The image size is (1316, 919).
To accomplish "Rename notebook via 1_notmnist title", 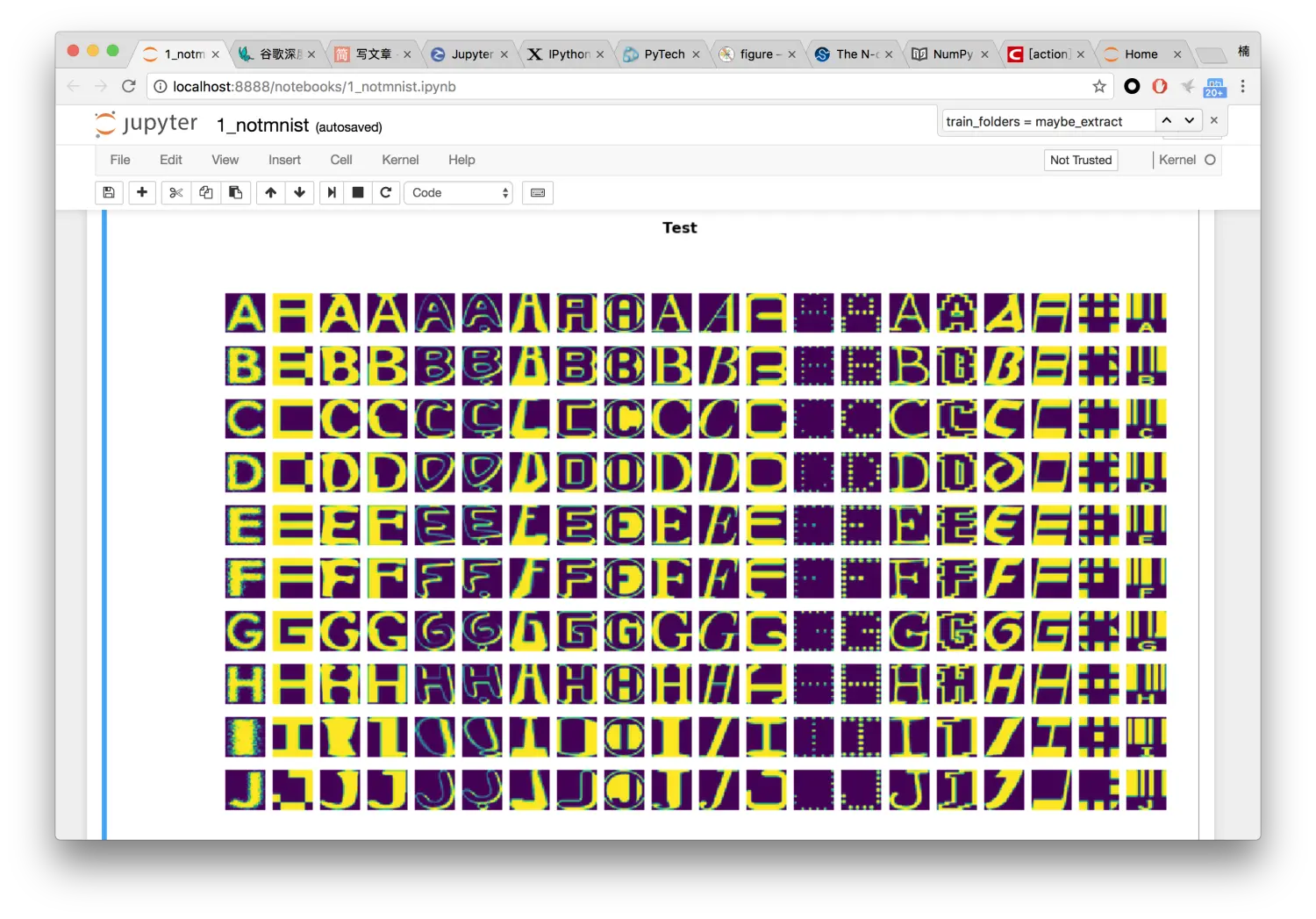I will [262, 126].
